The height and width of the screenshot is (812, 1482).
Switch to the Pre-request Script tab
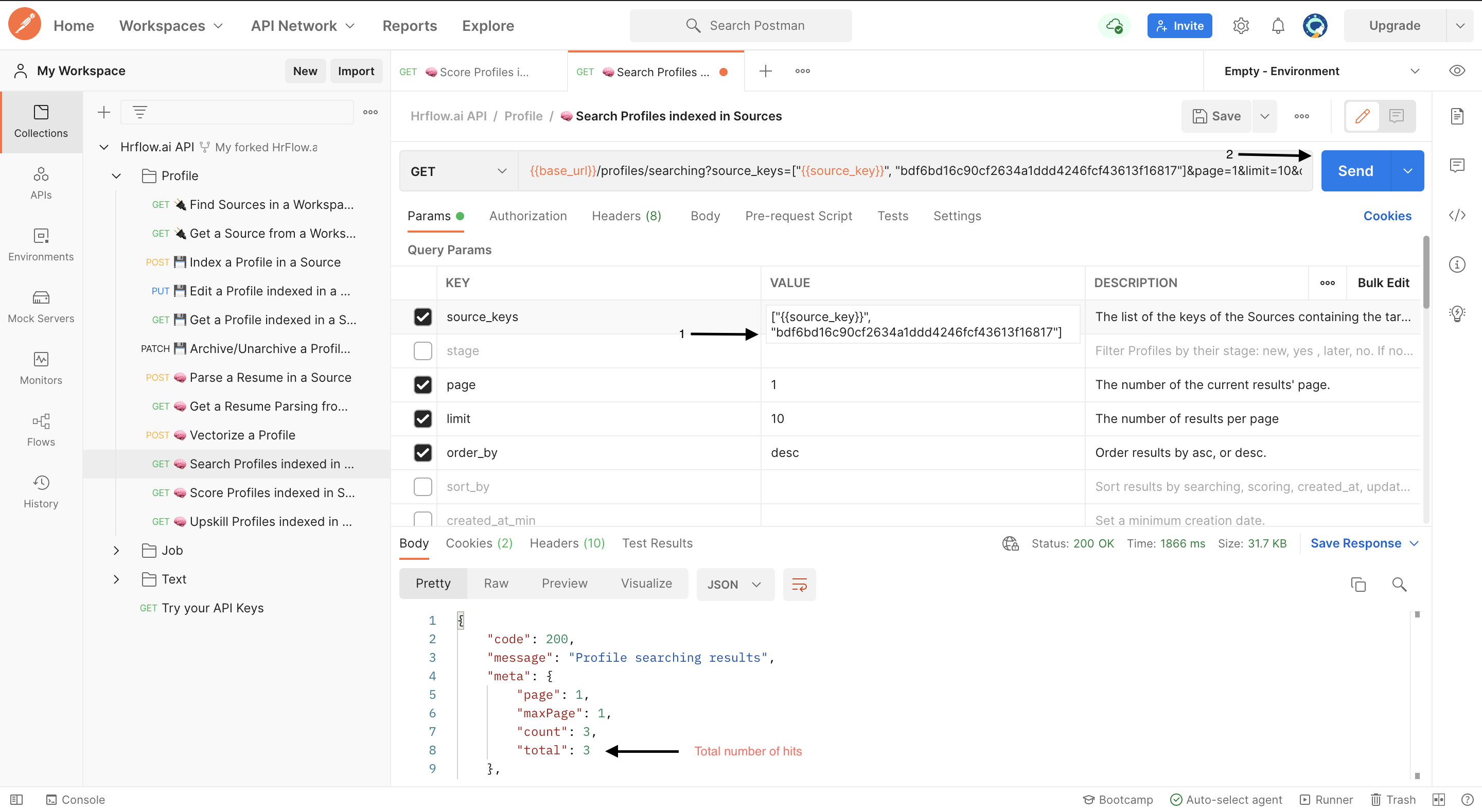[x=798, y=216]
